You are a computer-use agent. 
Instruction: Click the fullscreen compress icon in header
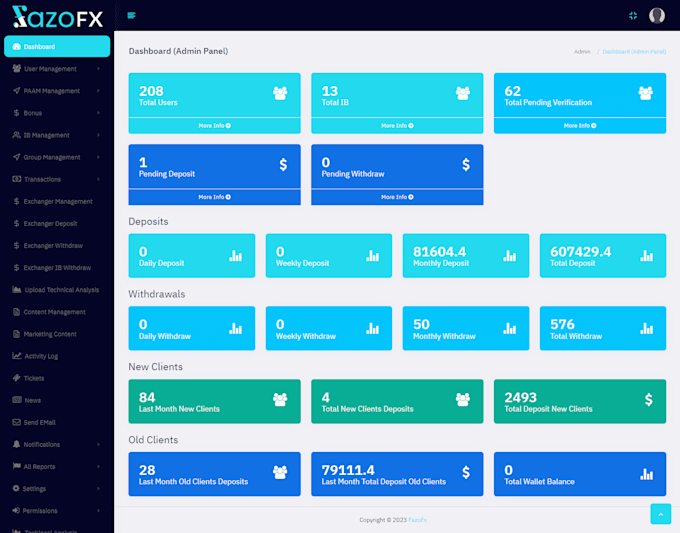tap(633, 16)
